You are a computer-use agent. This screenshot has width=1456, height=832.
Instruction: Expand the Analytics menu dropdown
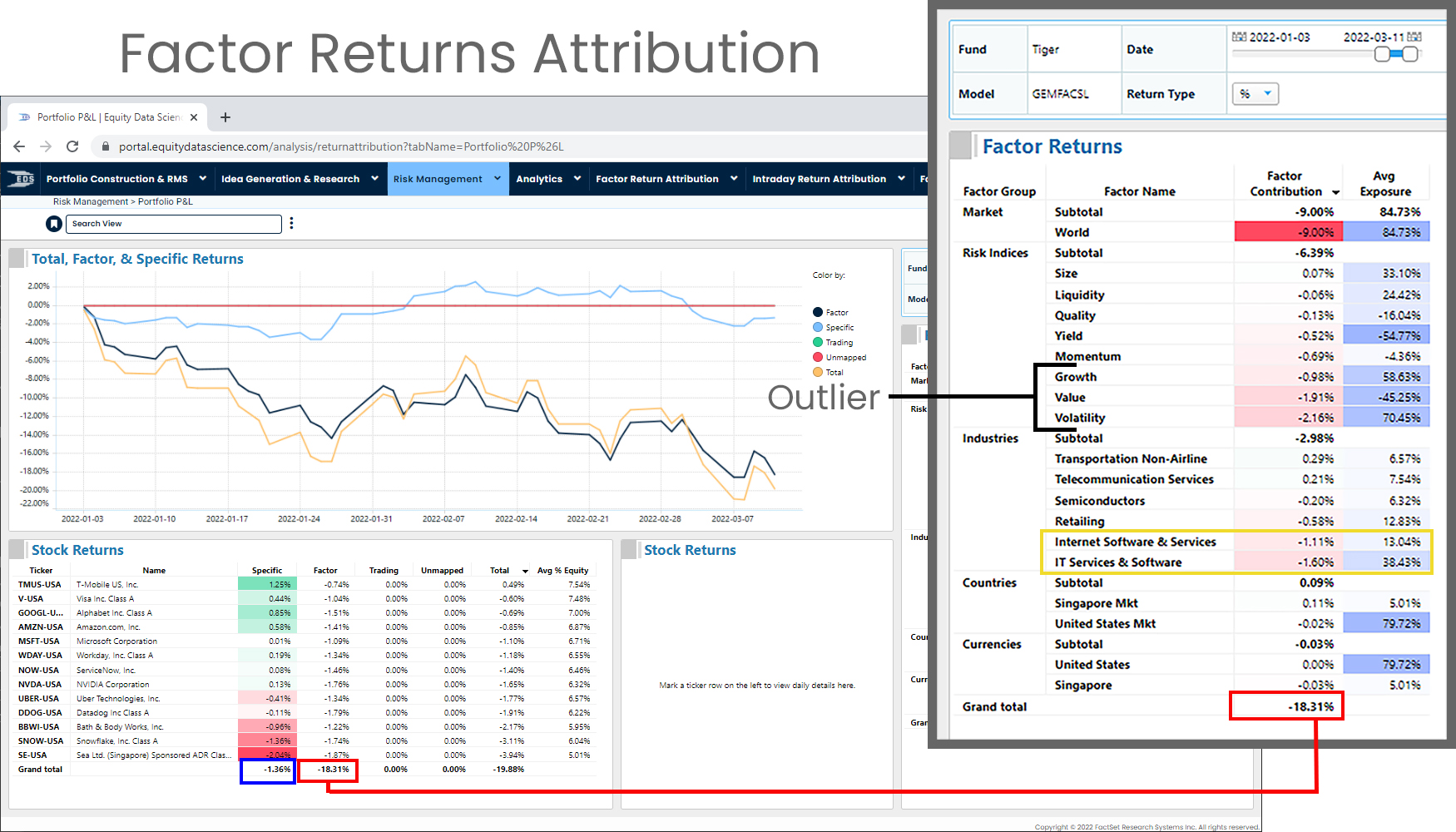(x=547, y=179)
